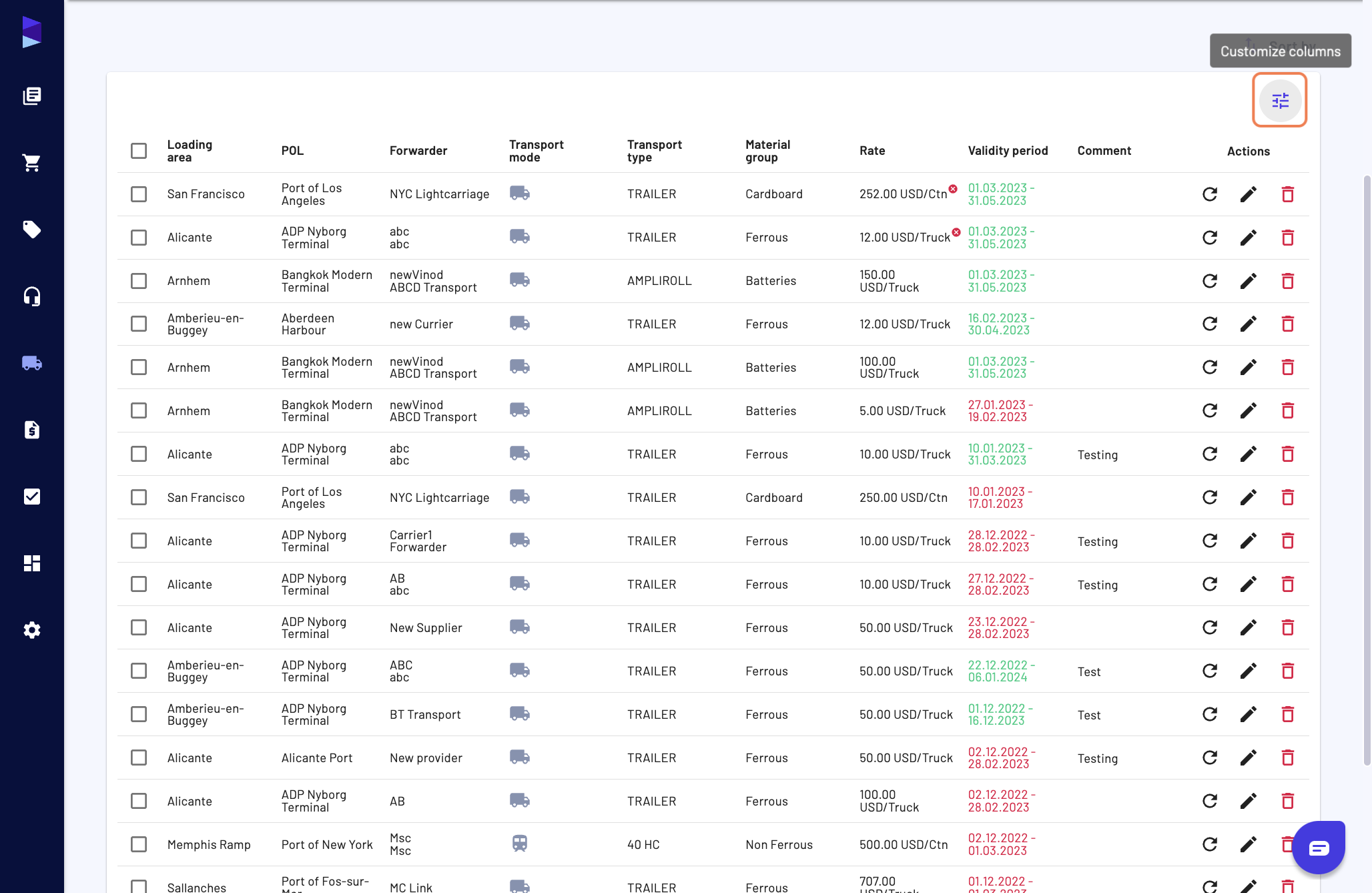Click the page vertical scrollbar
Screen dimensions: 1372x893
coord(1367,470)
